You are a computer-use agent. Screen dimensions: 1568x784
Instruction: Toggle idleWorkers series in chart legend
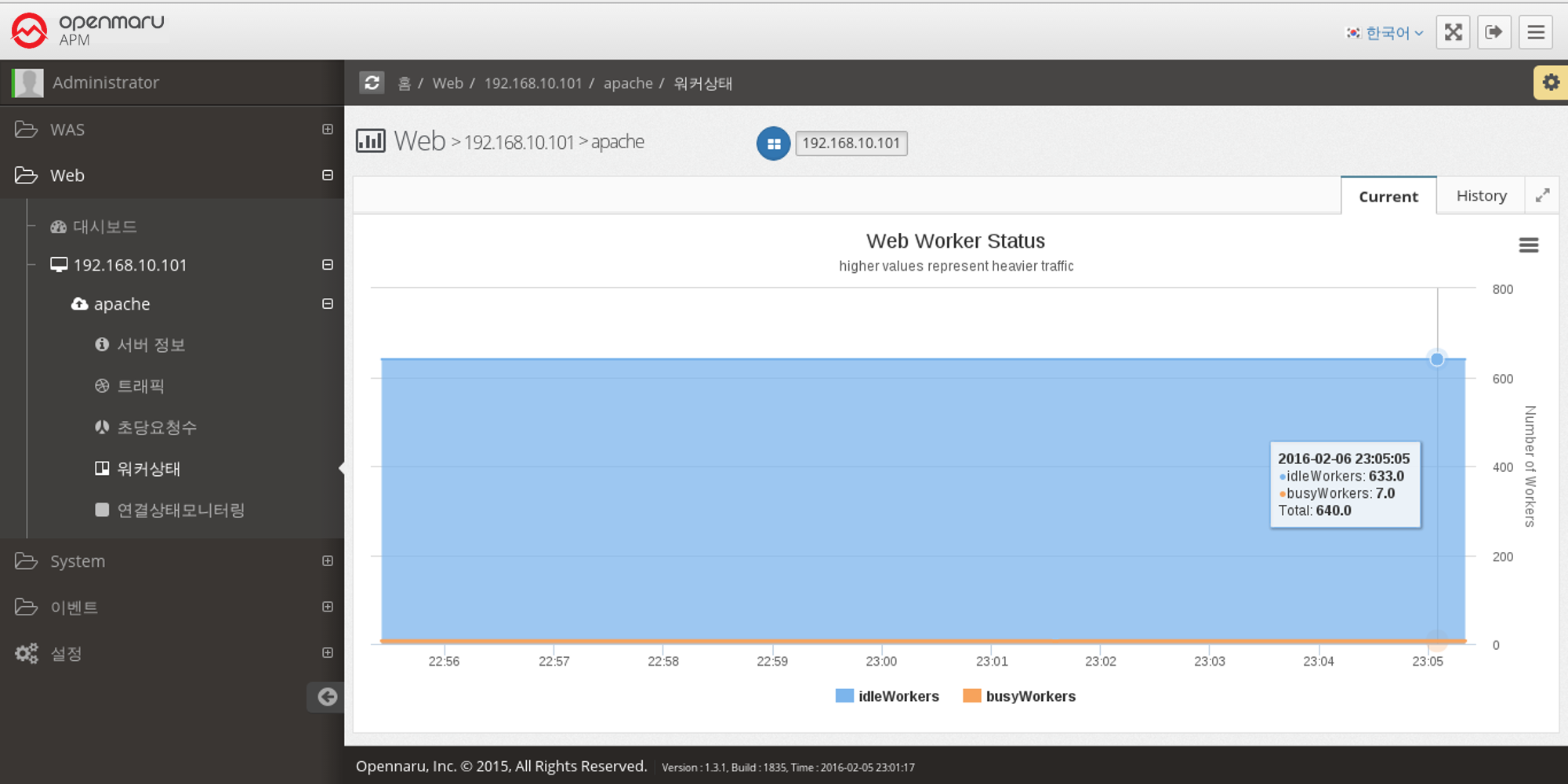(887, 696)
